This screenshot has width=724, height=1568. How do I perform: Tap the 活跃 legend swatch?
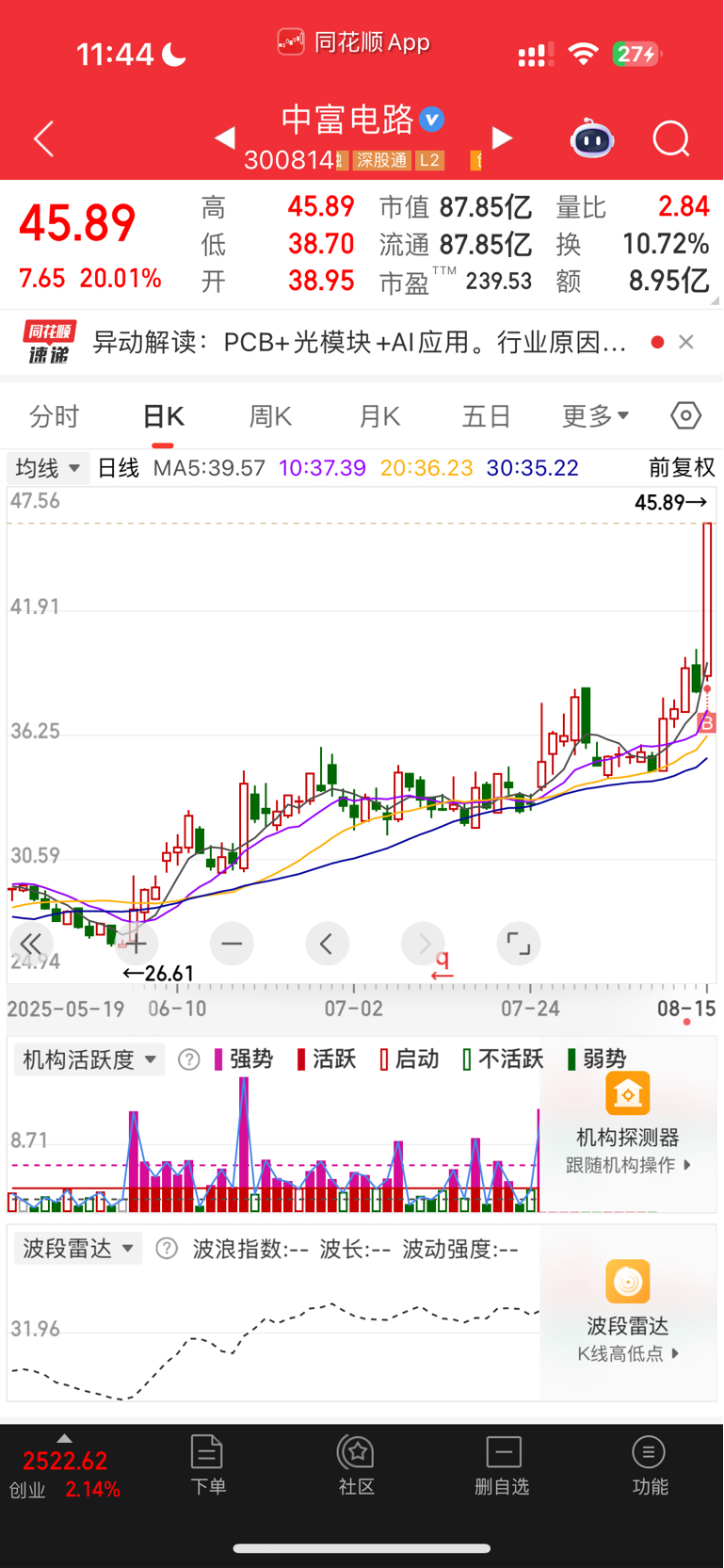point(301,1059)
